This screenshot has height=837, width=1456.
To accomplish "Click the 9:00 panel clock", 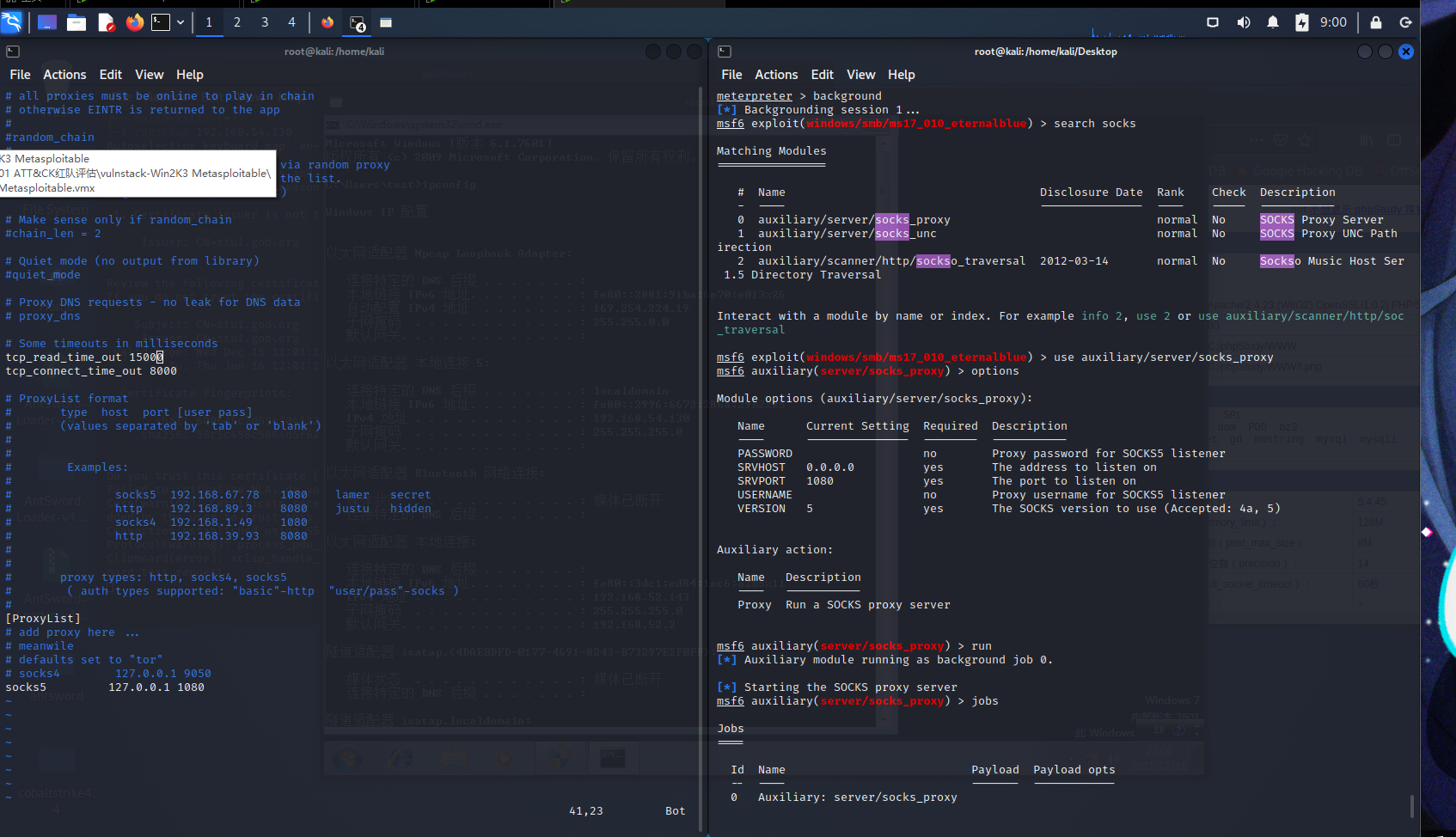I will (1333, 22).
